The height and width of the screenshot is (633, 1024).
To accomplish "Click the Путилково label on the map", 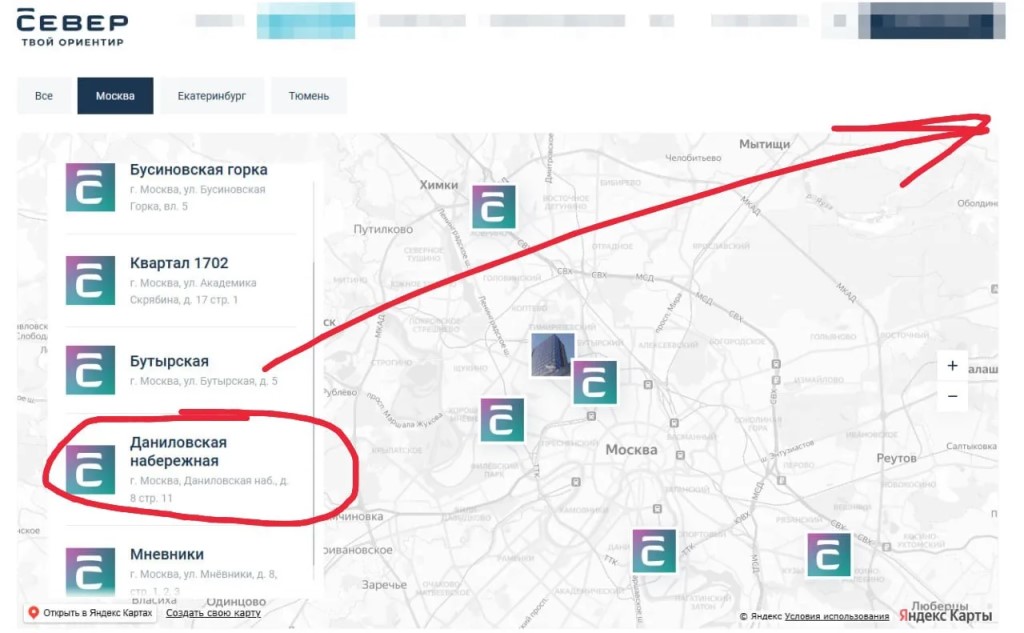I will click(x=383, y=229).
